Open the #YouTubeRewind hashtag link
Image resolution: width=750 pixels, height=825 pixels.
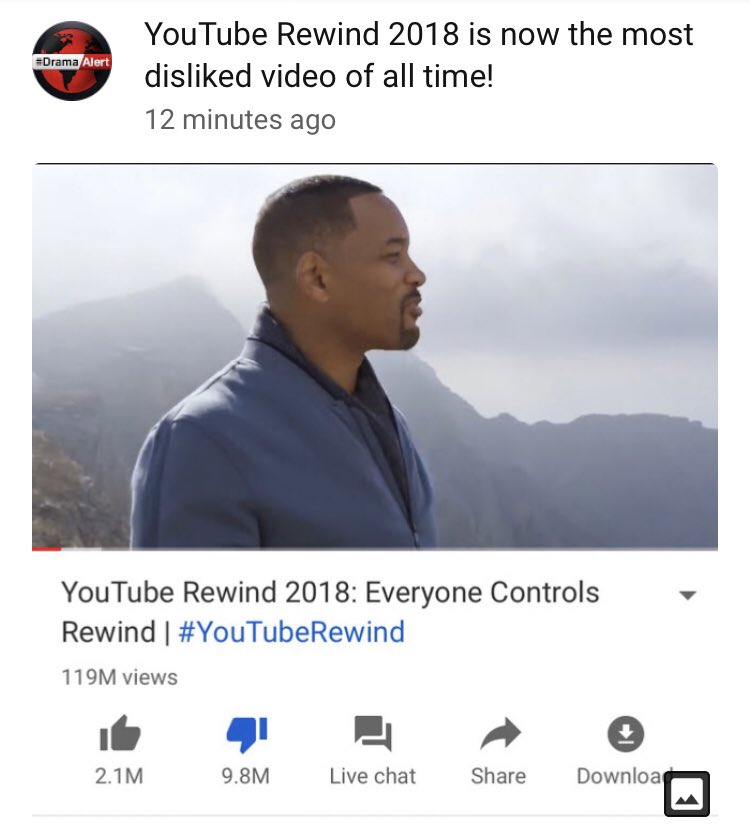point(292,631)
